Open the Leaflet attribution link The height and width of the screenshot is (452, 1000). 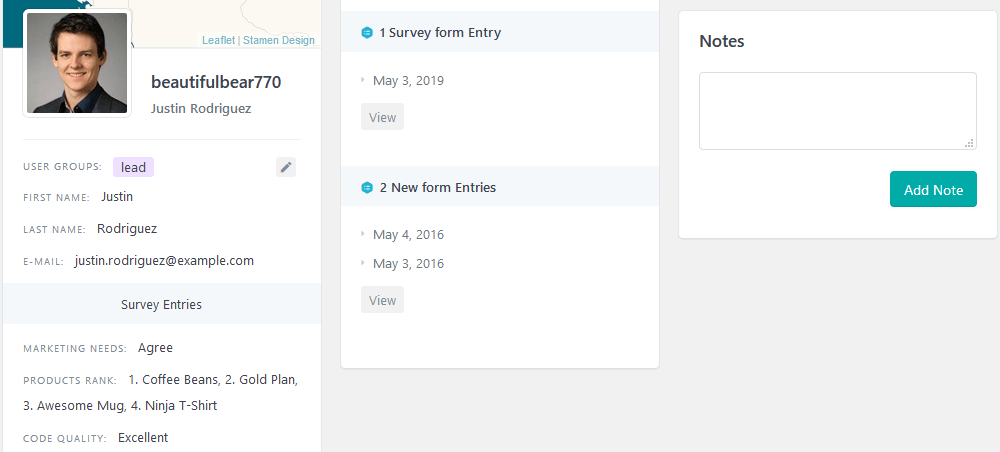coord(219,40)
